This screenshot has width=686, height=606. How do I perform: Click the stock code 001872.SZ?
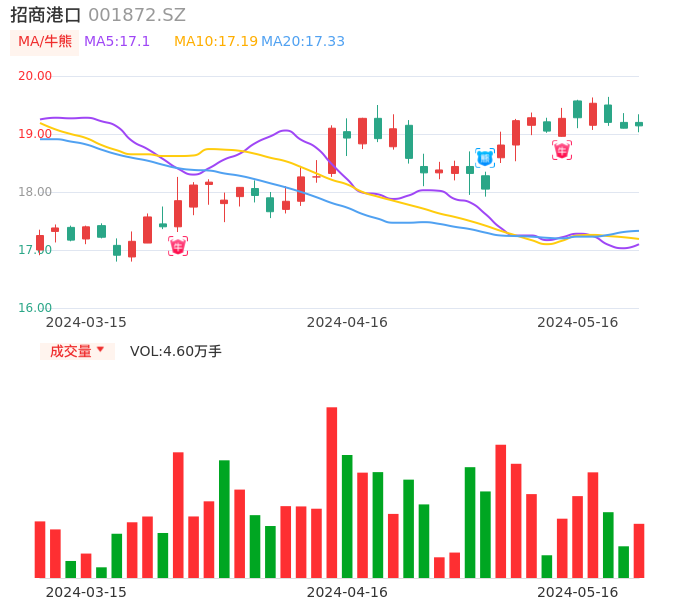(137, 14)
